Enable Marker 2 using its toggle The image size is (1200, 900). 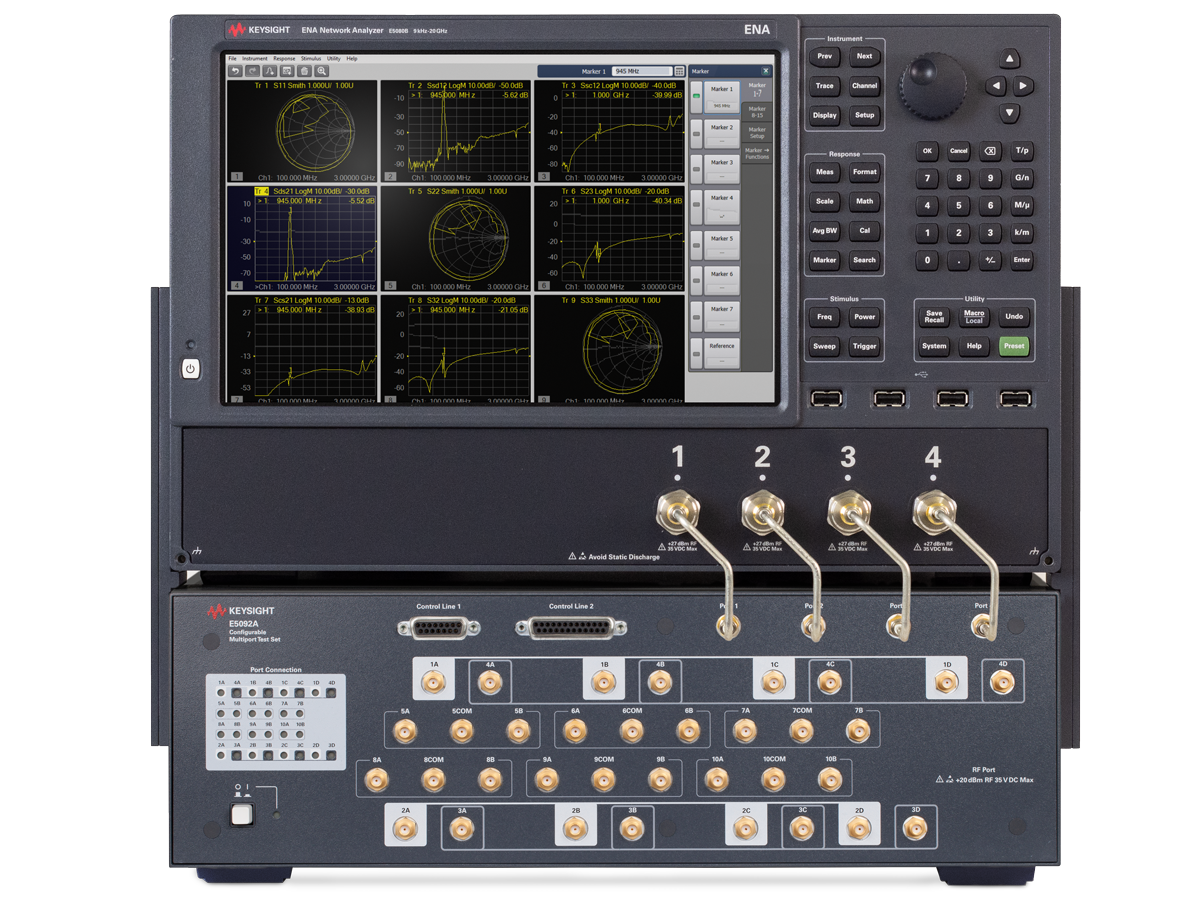(x=696, y=133)
